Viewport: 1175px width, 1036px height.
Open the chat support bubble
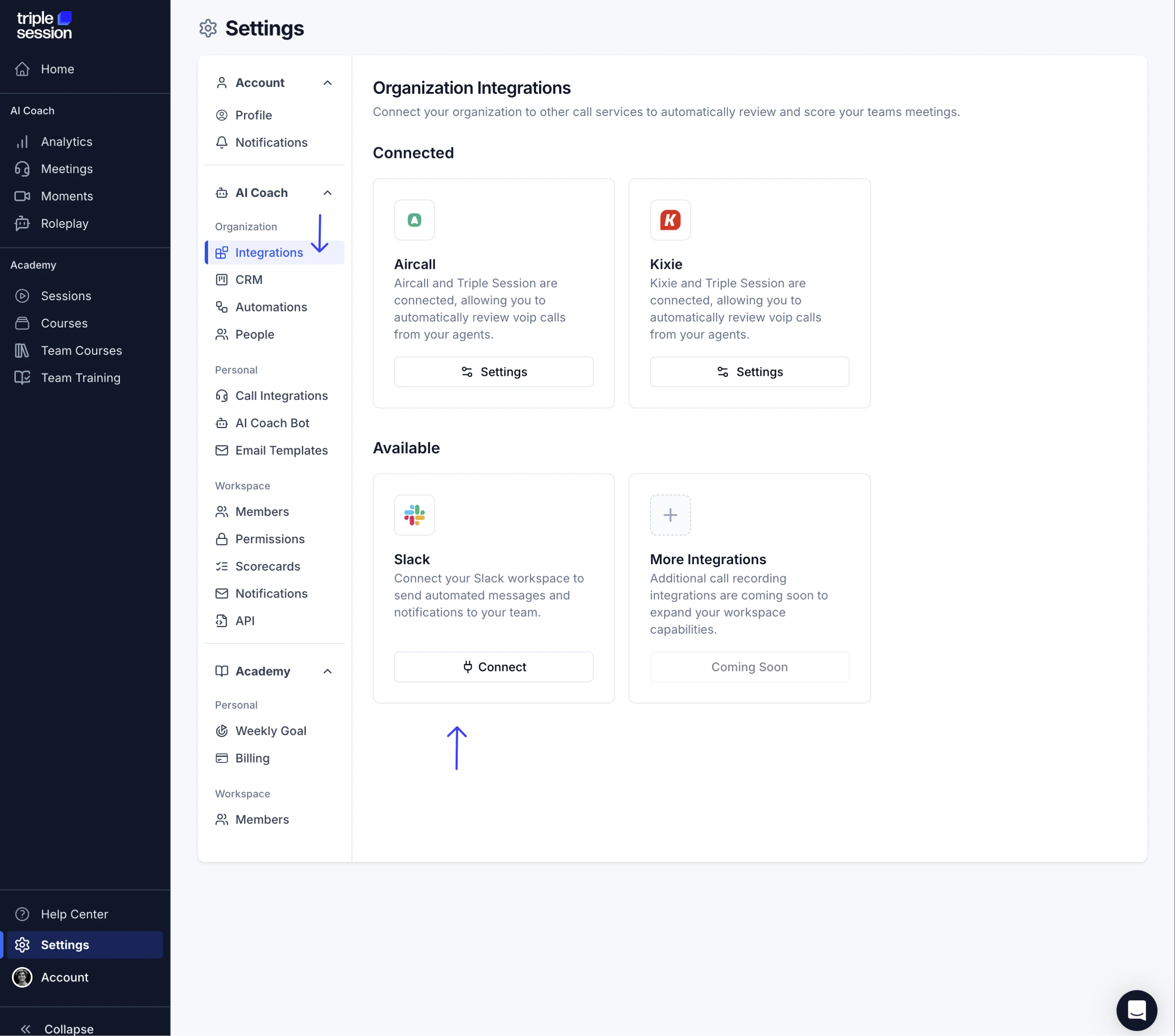[x=1136, y=1010]
